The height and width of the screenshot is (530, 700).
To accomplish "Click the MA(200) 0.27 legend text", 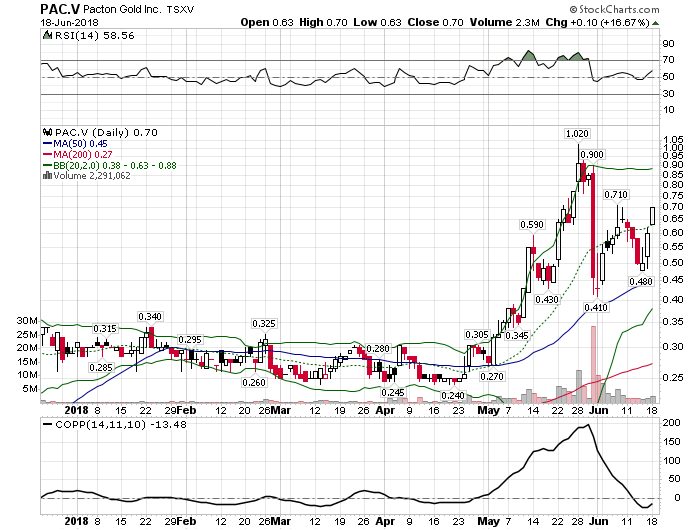I will [83, 154].
